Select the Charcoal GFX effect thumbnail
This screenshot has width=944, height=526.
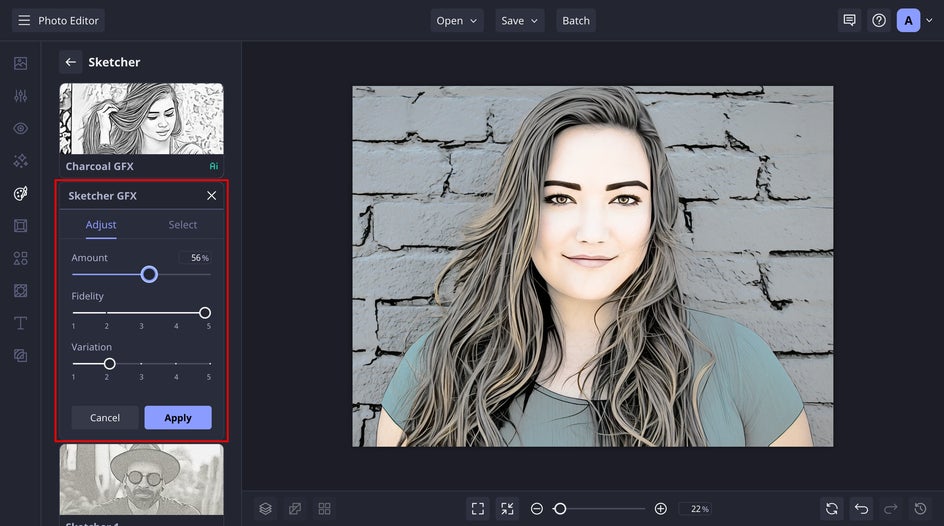tap(141, 119)
